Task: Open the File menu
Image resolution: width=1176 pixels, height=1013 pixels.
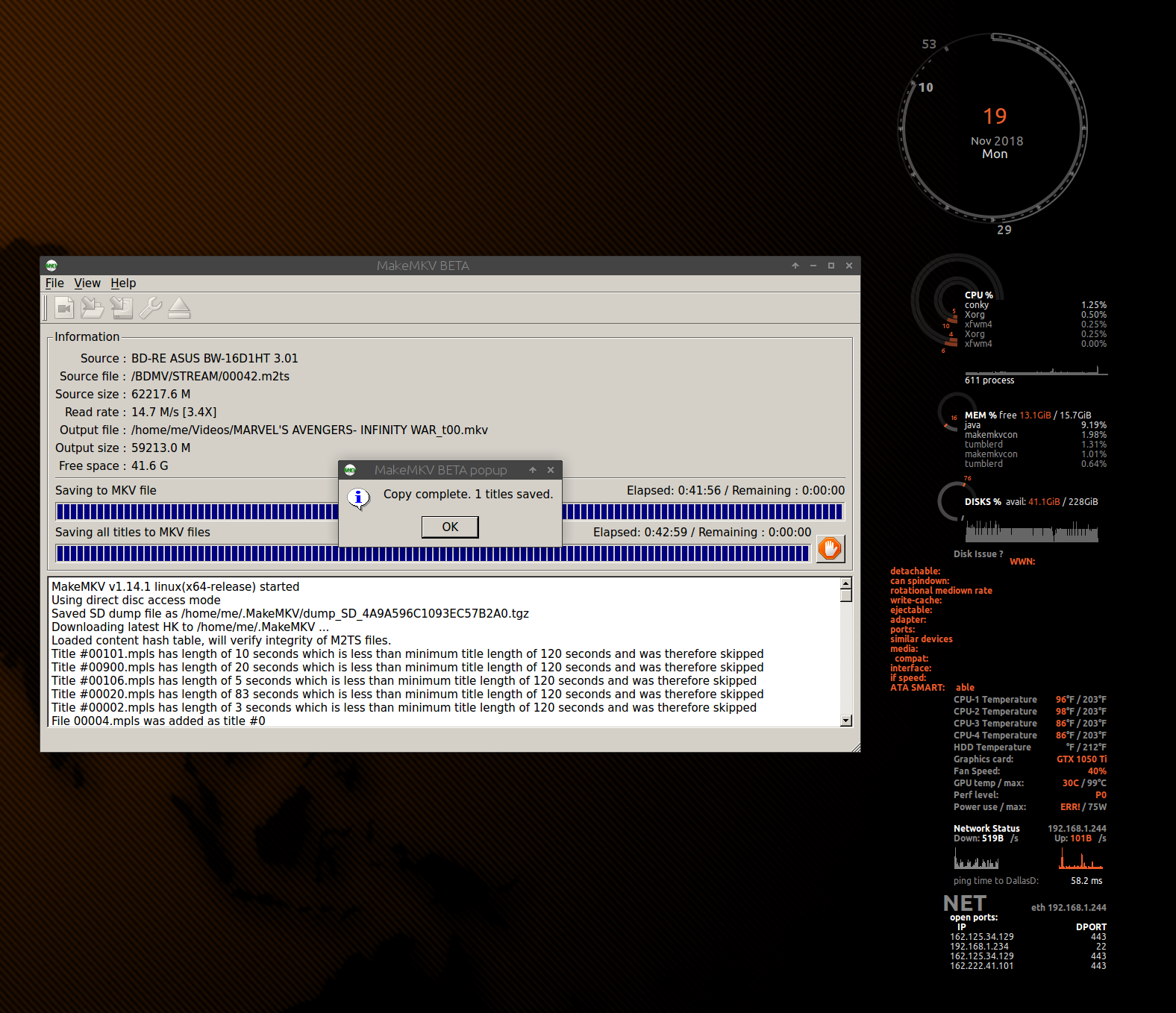Action: point(54,283)
